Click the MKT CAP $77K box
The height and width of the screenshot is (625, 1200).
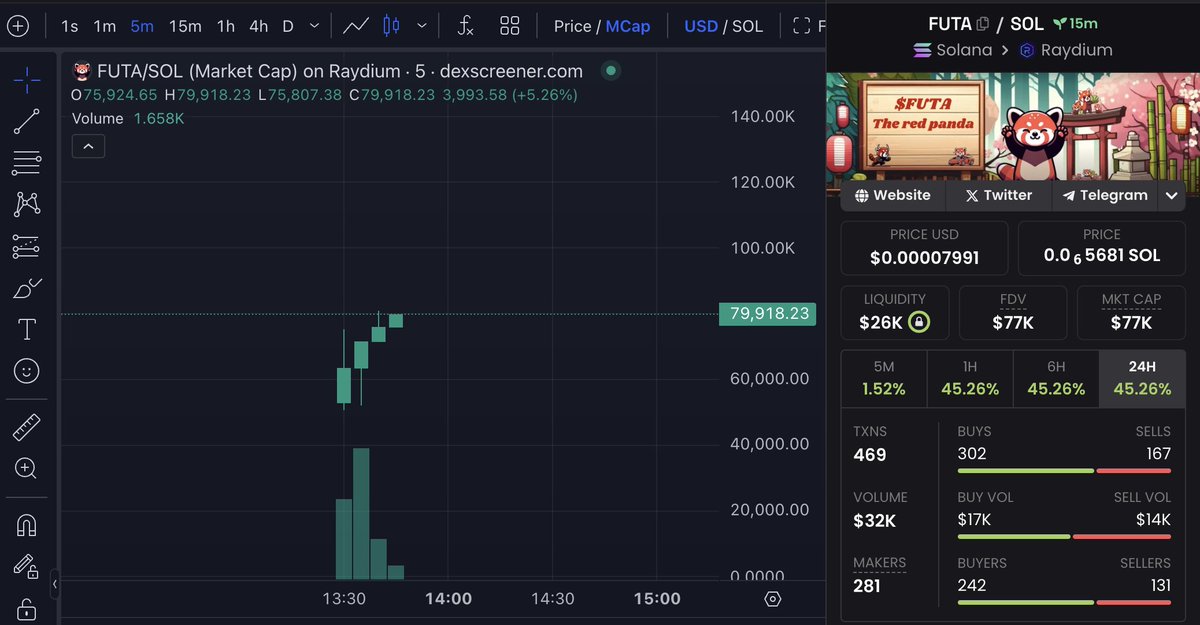[x=1131, y=313]
